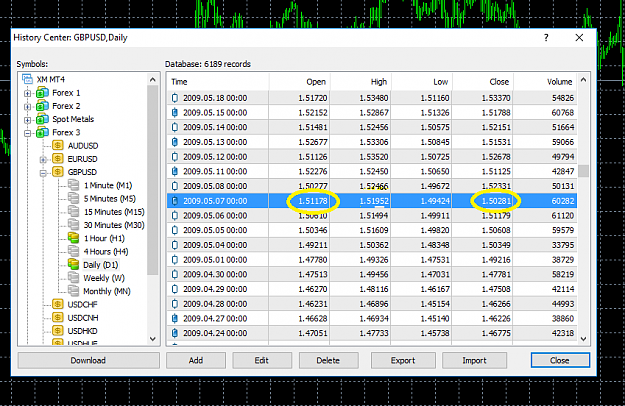625x406 pixels.
Task: Click the 1 Hour (H1) database icon
Action: [73, 238]
